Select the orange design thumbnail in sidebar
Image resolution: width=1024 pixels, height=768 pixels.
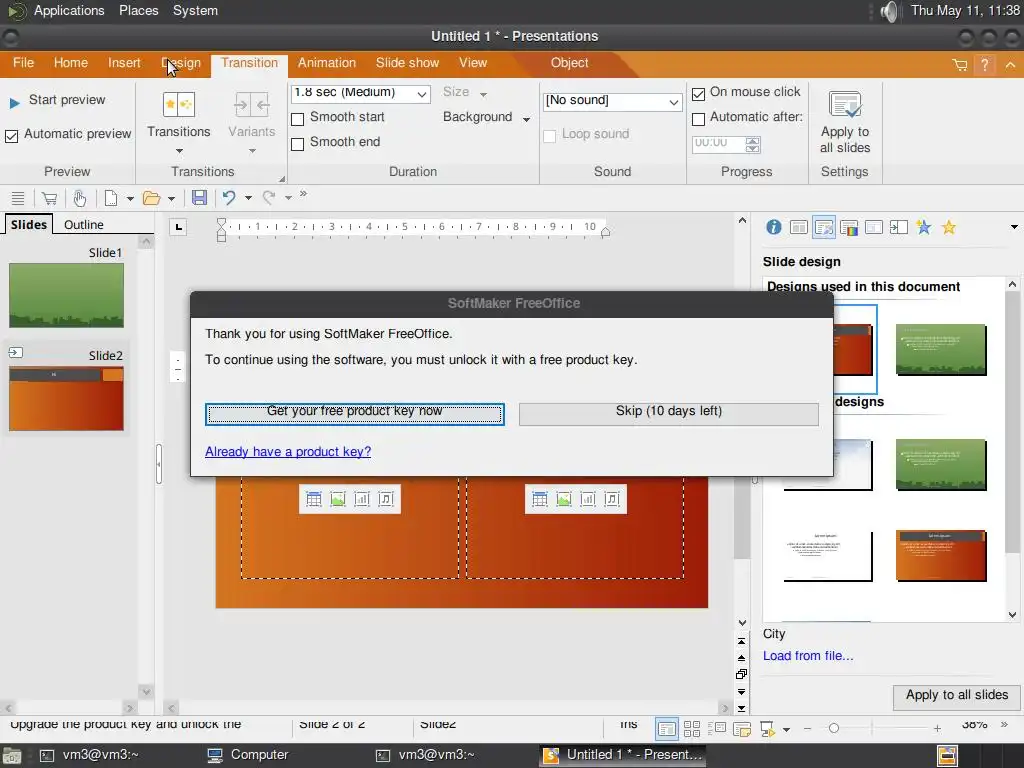point(941,556)
